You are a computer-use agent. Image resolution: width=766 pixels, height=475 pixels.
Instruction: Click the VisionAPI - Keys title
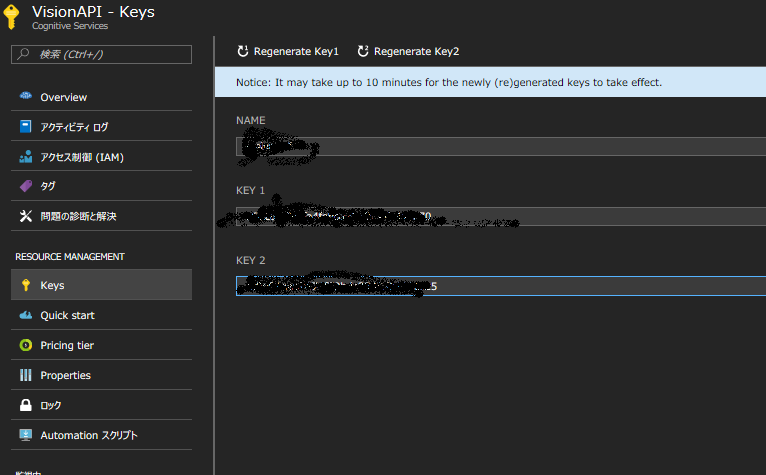pyautogui.click(x=93, y=12)
